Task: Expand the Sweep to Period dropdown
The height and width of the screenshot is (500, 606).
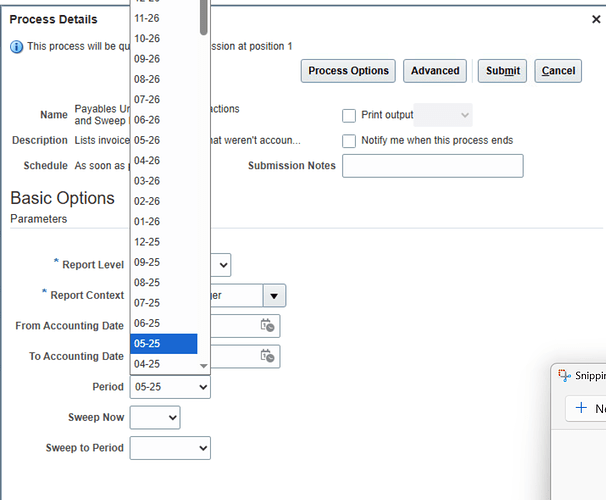Action: pos(170,448)
